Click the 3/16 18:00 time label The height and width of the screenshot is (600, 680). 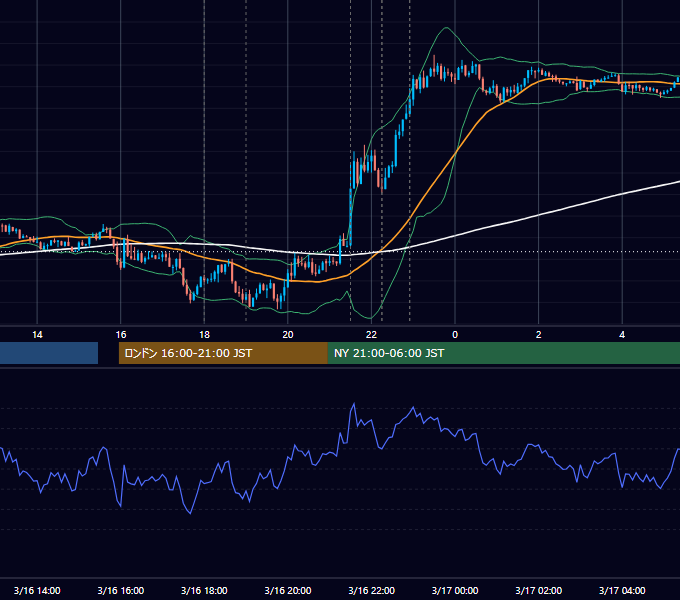[x=204, y=590]
